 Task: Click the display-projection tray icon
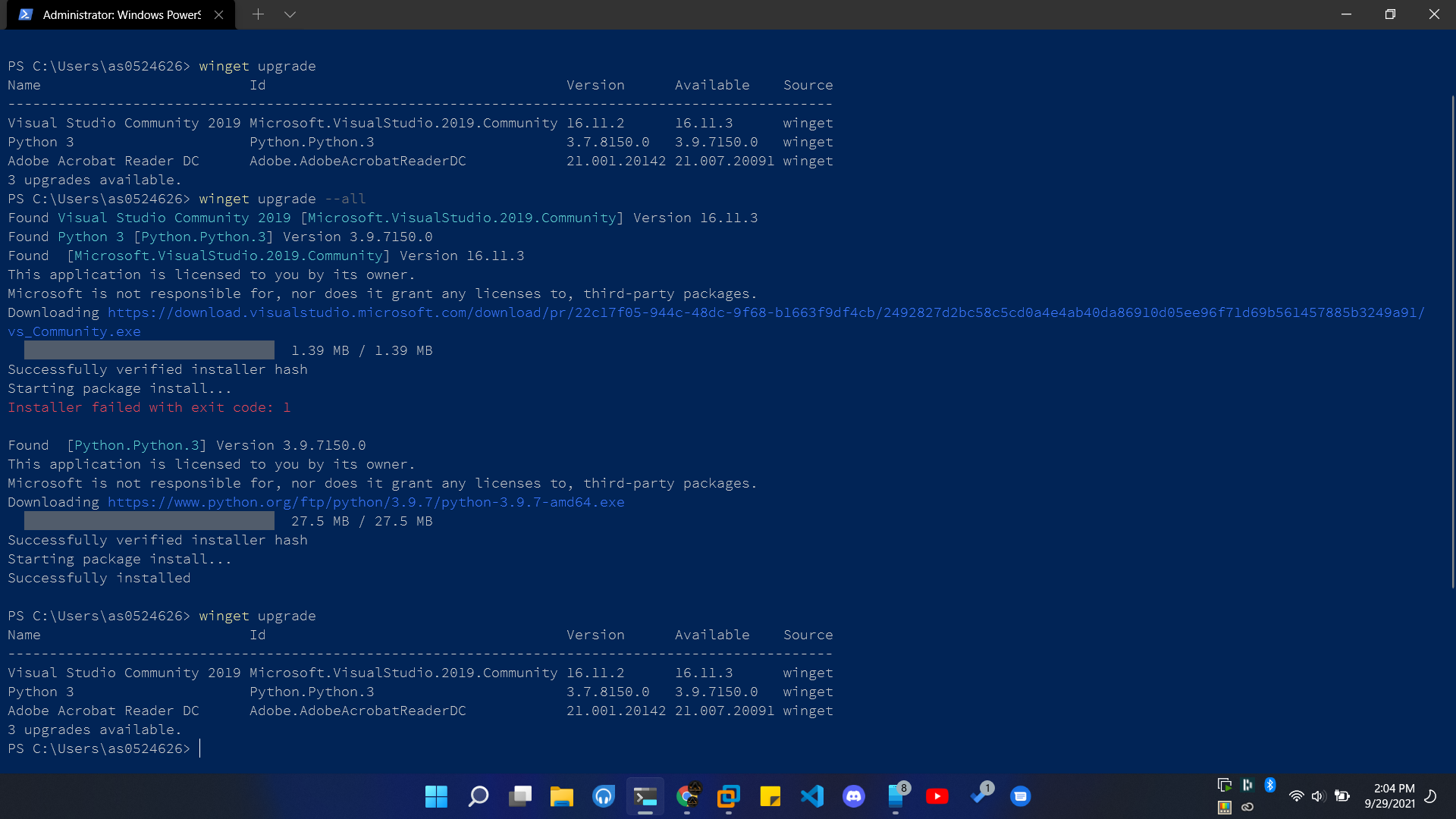1225,785
